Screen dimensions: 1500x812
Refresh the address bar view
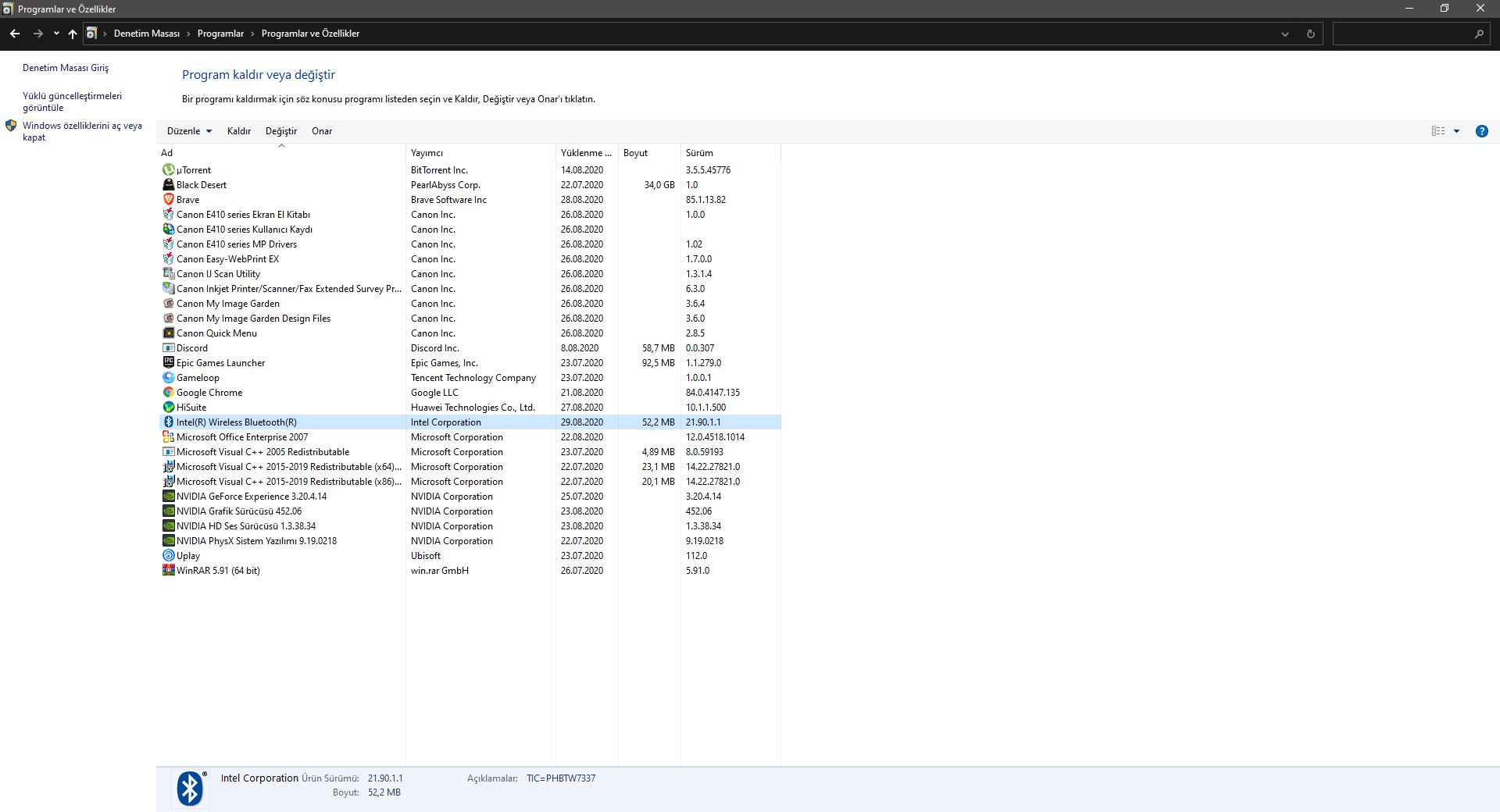click(1310, 34)
